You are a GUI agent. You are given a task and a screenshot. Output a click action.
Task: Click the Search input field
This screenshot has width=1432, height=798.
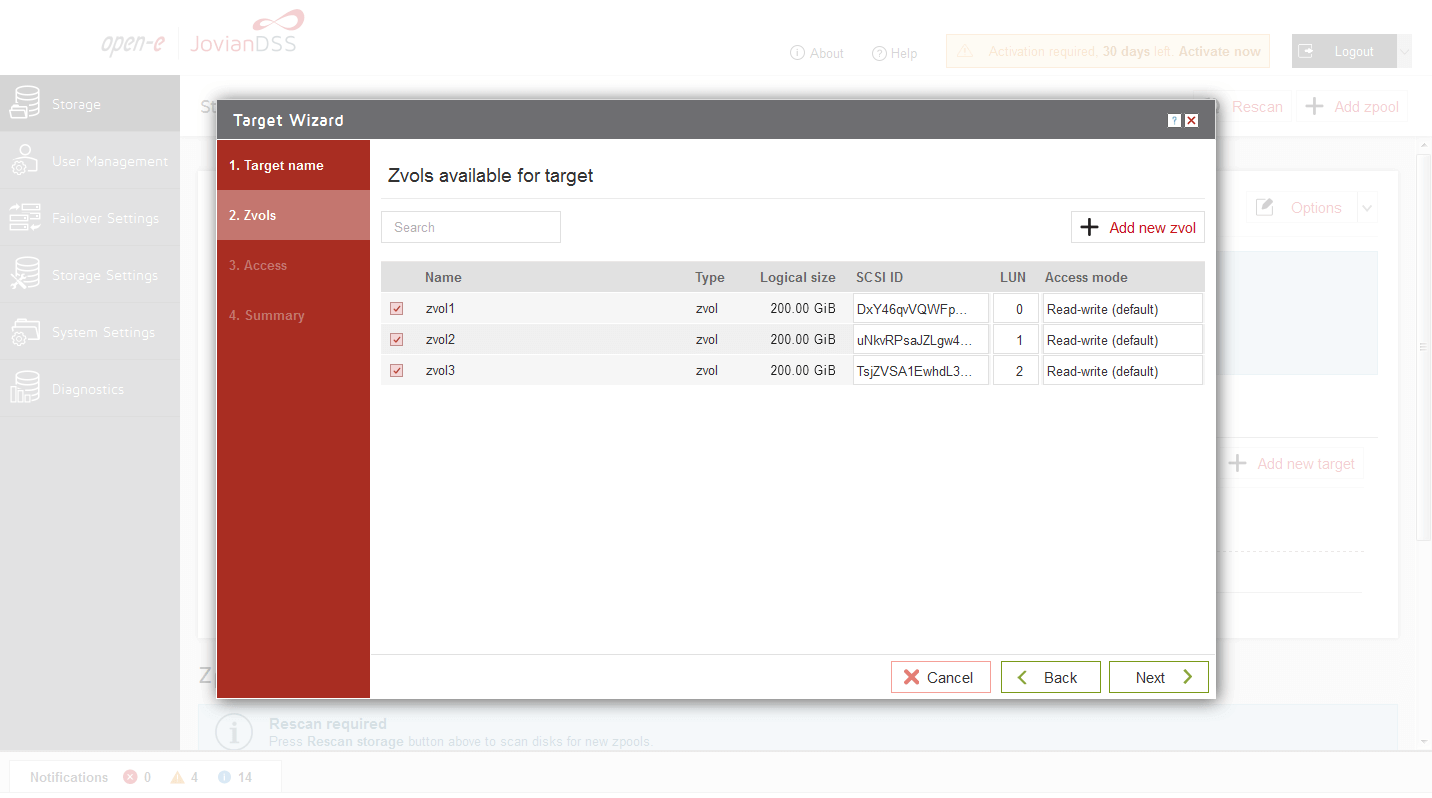[x=471, y=227]
